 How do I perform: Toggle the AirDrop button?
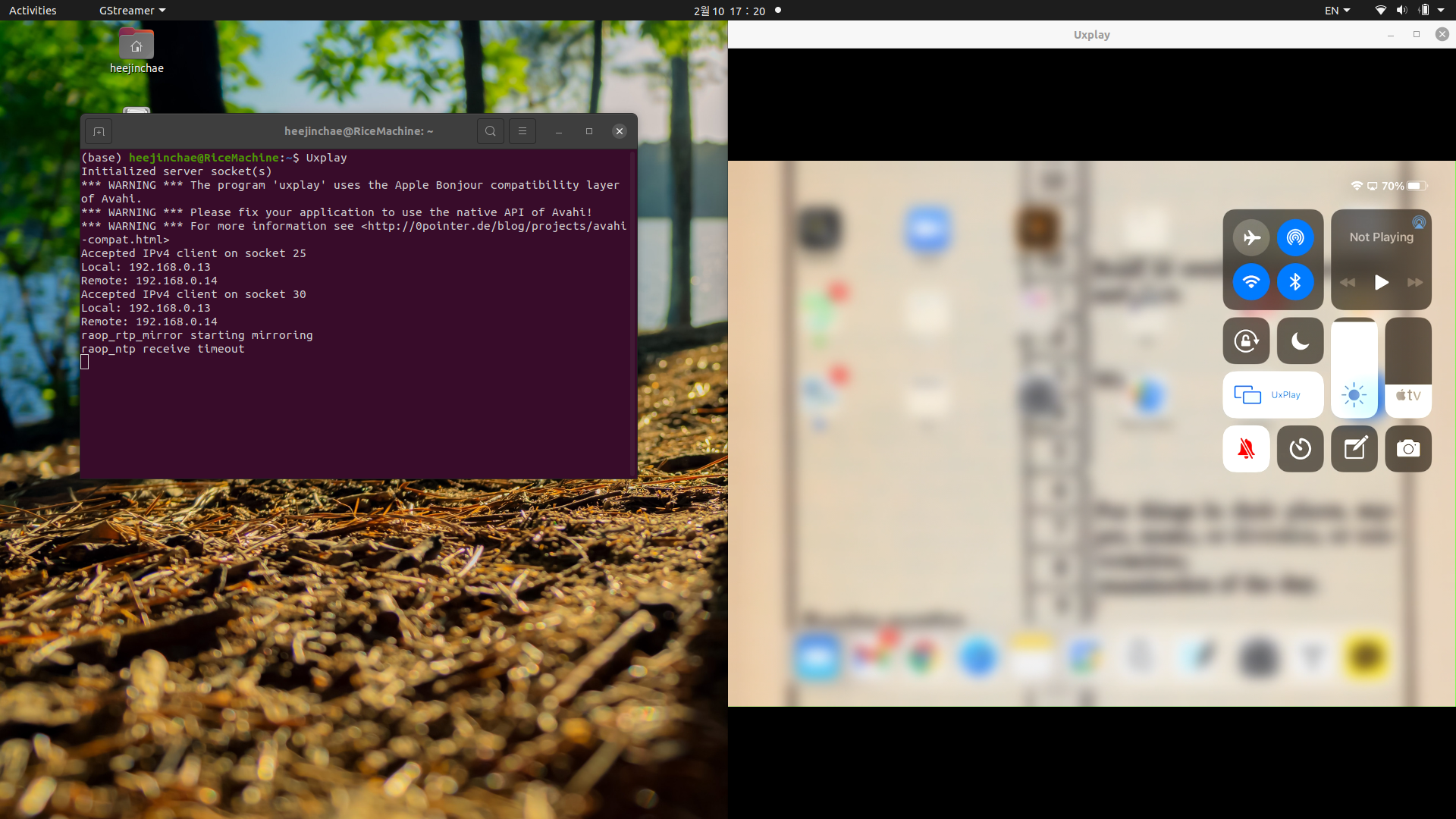pos(1295,237)
